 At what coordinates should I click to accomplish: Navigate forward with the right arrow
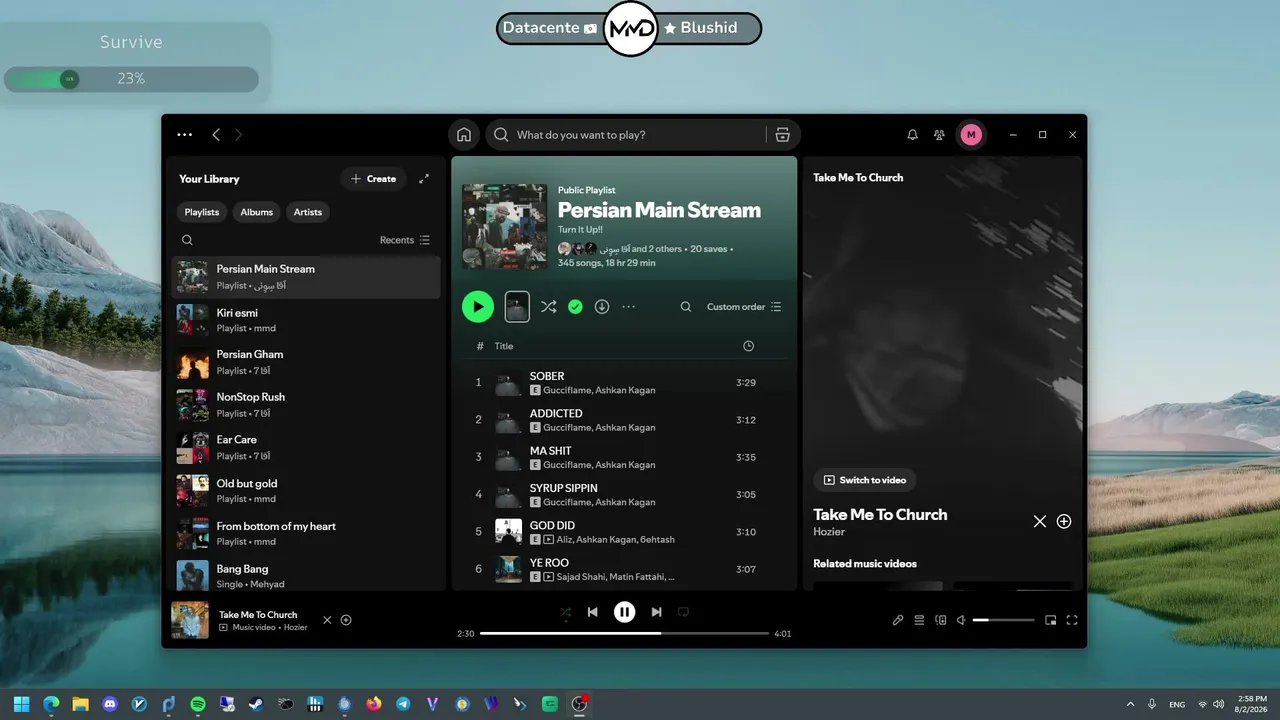point(238,135)
